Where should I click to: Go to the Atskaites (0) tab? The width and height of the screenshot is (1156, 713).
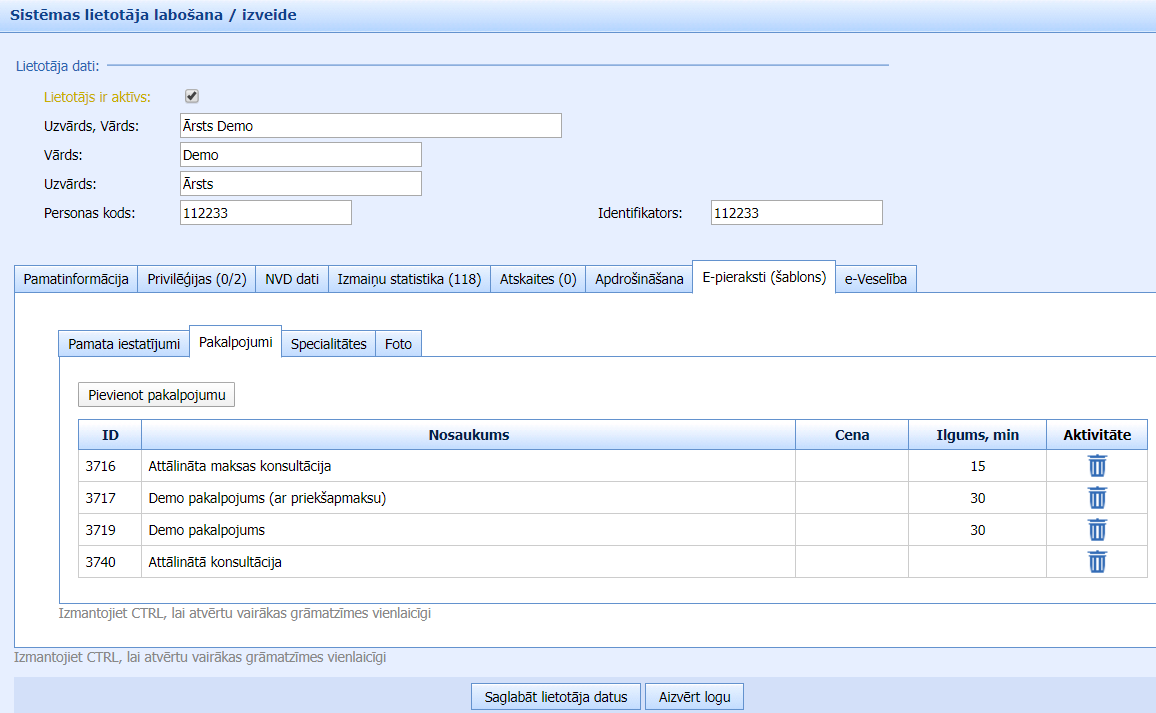pyautogui.click(x=537, y=280)
